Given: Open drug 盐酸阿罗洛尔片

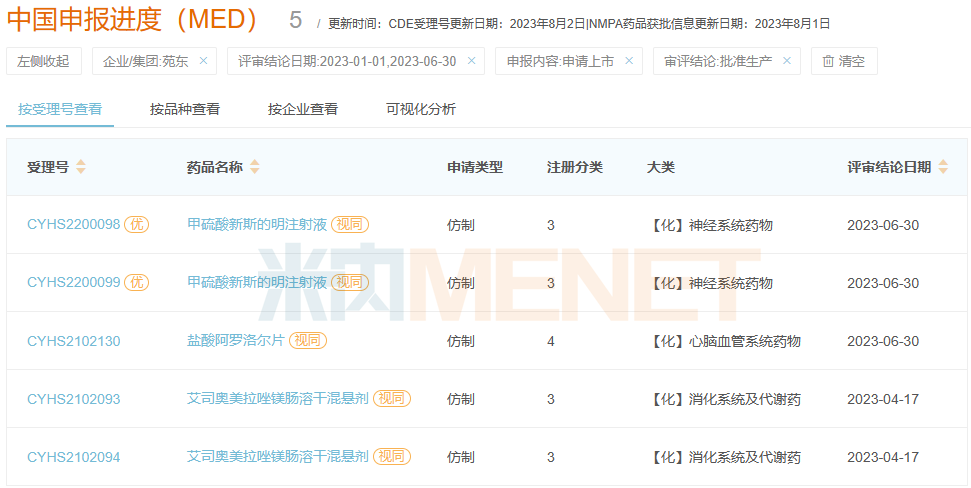Looking at the screenshot, I should pyautogui.click(x=236, y=341).
